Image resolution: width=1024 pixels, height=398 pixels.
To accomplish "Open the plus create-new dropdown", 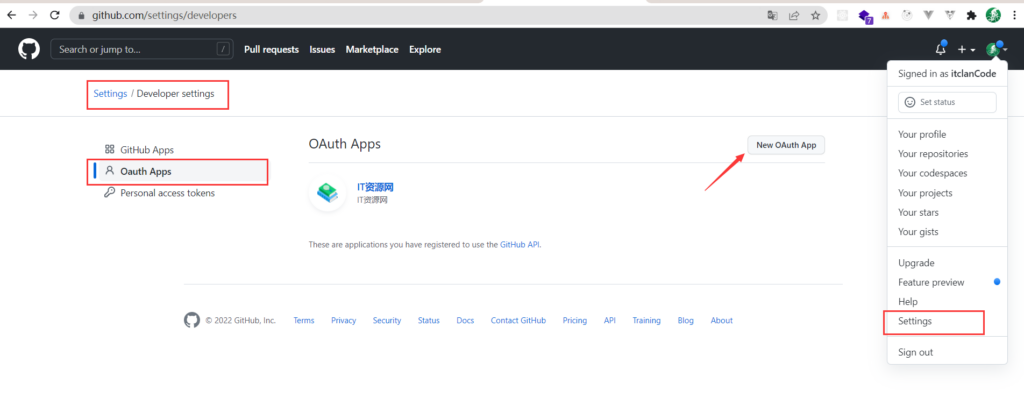I will pos(967,50).
